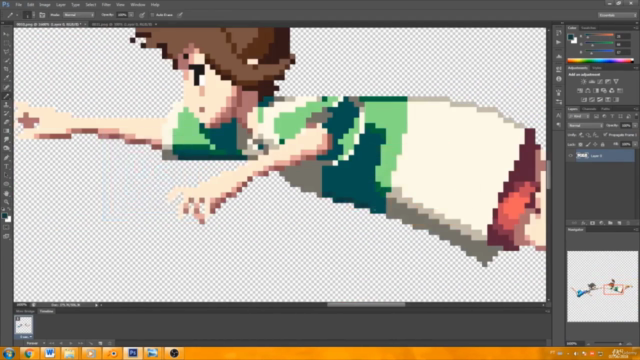Toggle pressure for opacity button in options bar
The width and height of the screenshot is (640, 360).
[x=142, y=15]
